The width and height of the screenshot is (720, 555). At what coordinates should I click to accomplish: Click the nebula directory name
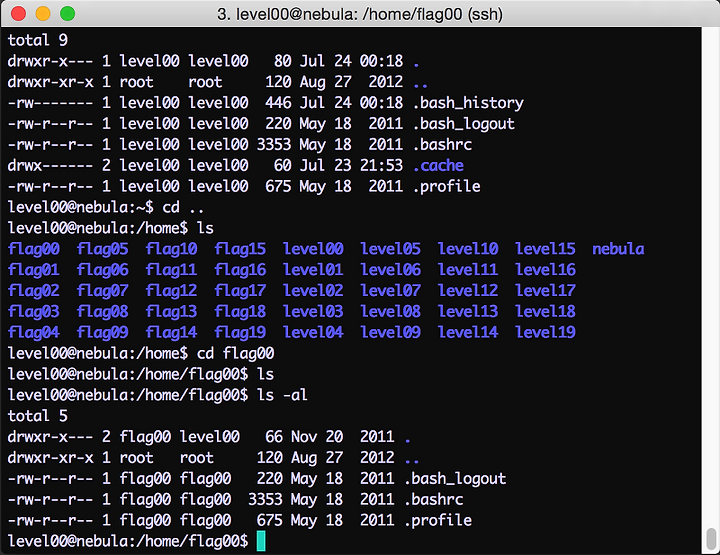click(x=619, y=249)
